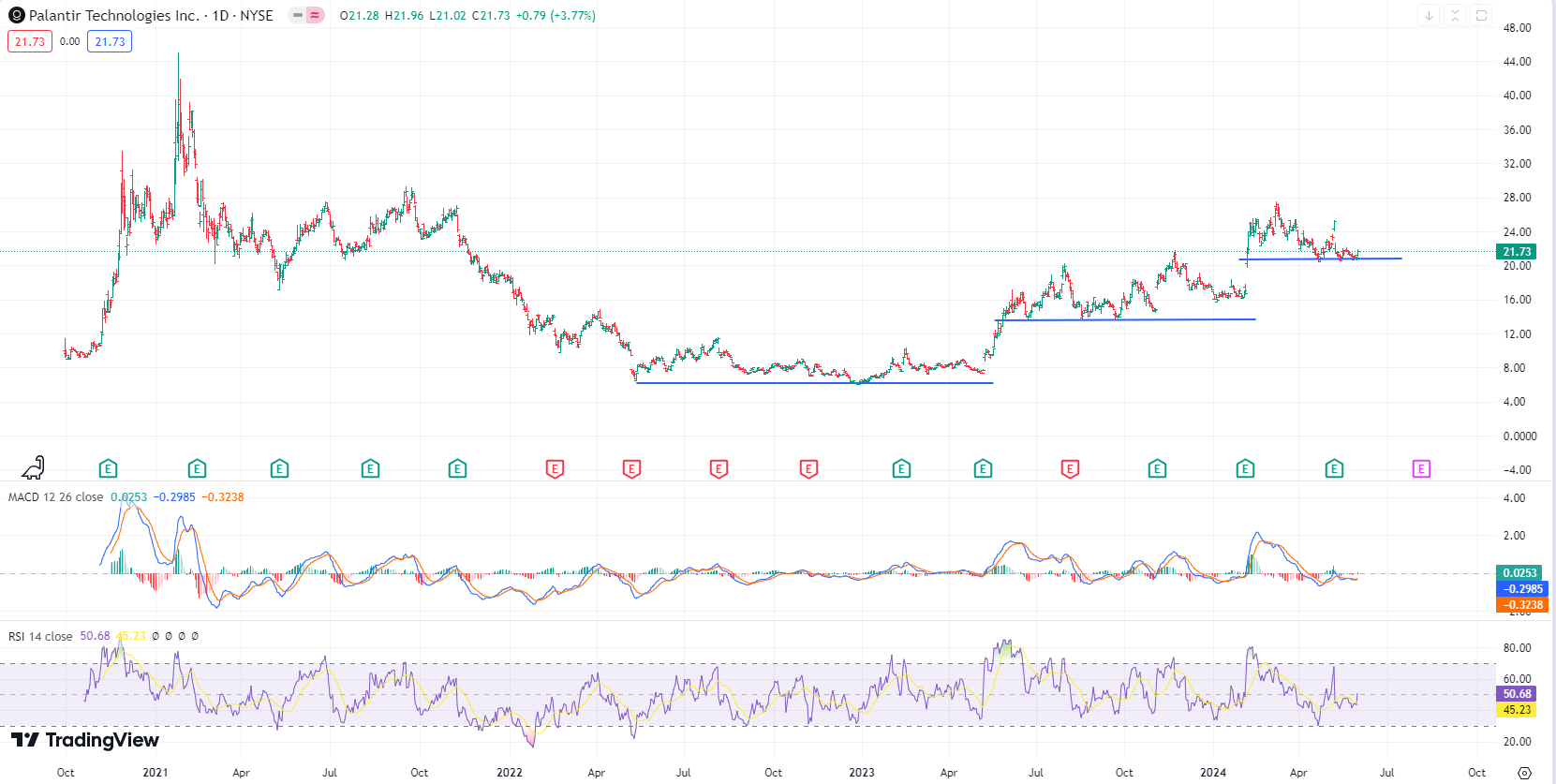
Task: Click the 2024 label on time axis
Action: pos(1213,773)
